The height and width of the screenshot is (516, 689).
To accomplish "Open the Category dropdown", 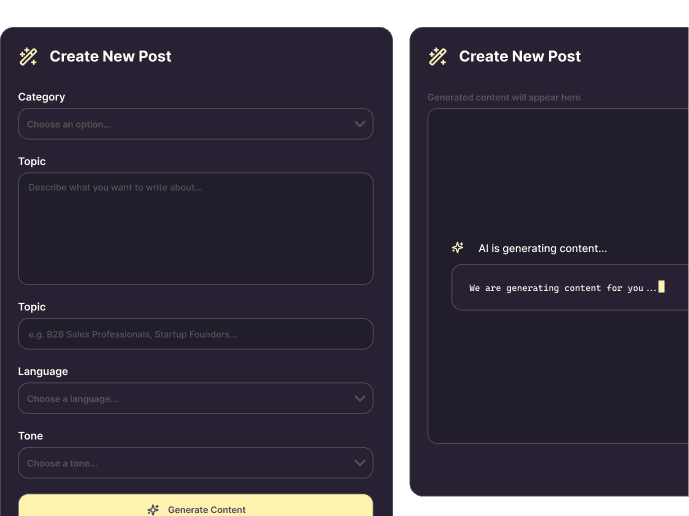I will click(x=196, y=124).
